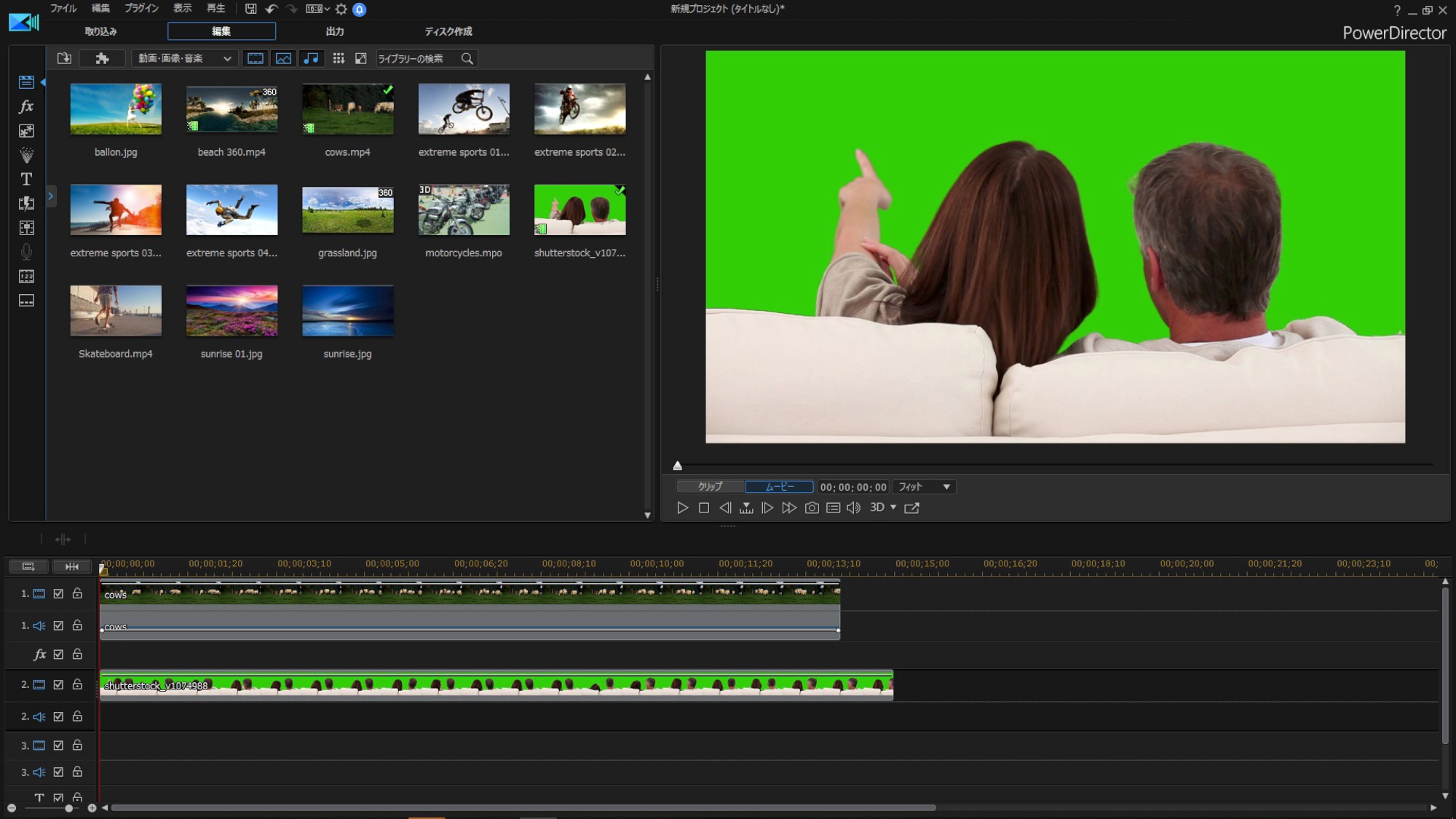The width and height of the screenshot is (1456, 819).
Task: Switch to the 出力 tab
Action: tap(334, 31)
